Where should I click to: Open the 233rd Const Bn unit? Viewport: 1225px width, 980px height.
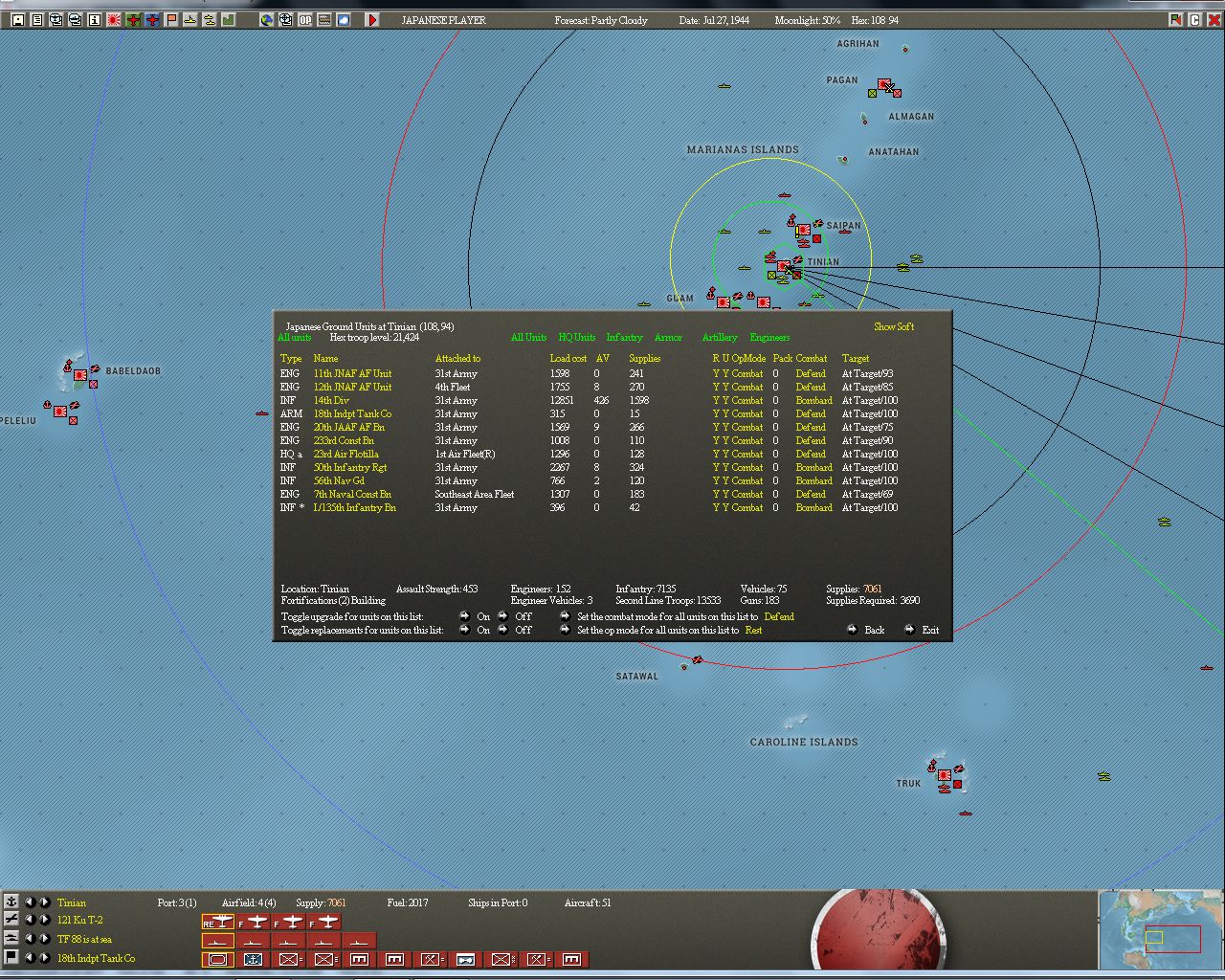[x=344, y=440]
